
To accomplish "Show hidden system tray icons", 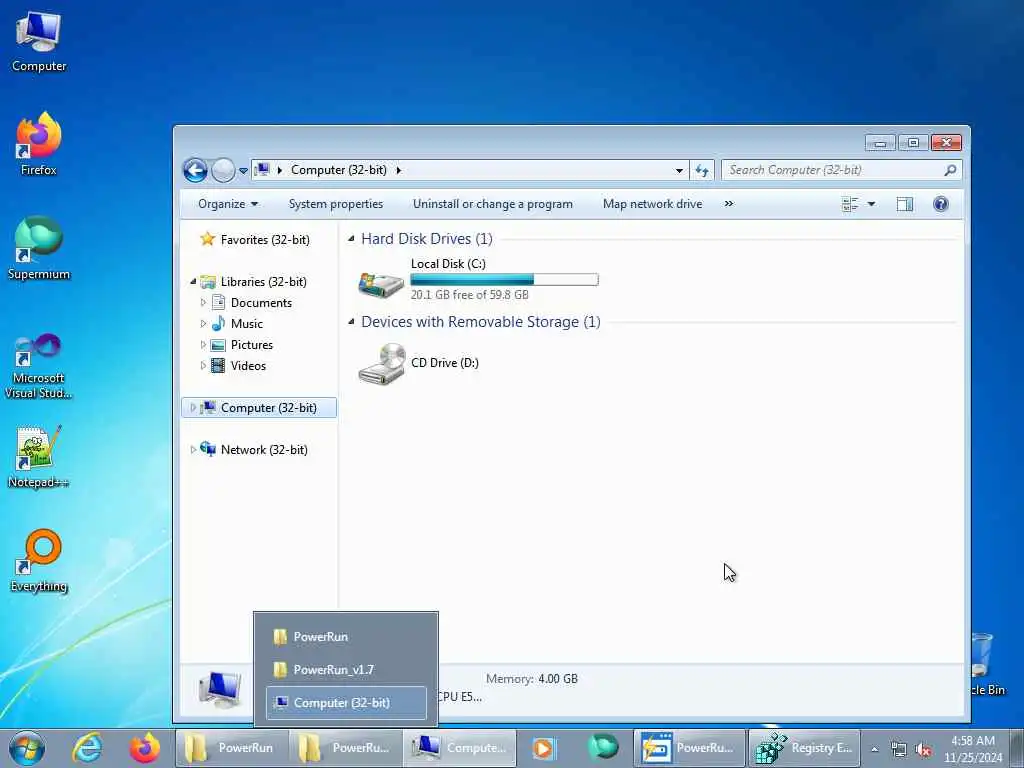I will (x=874, y=749).
